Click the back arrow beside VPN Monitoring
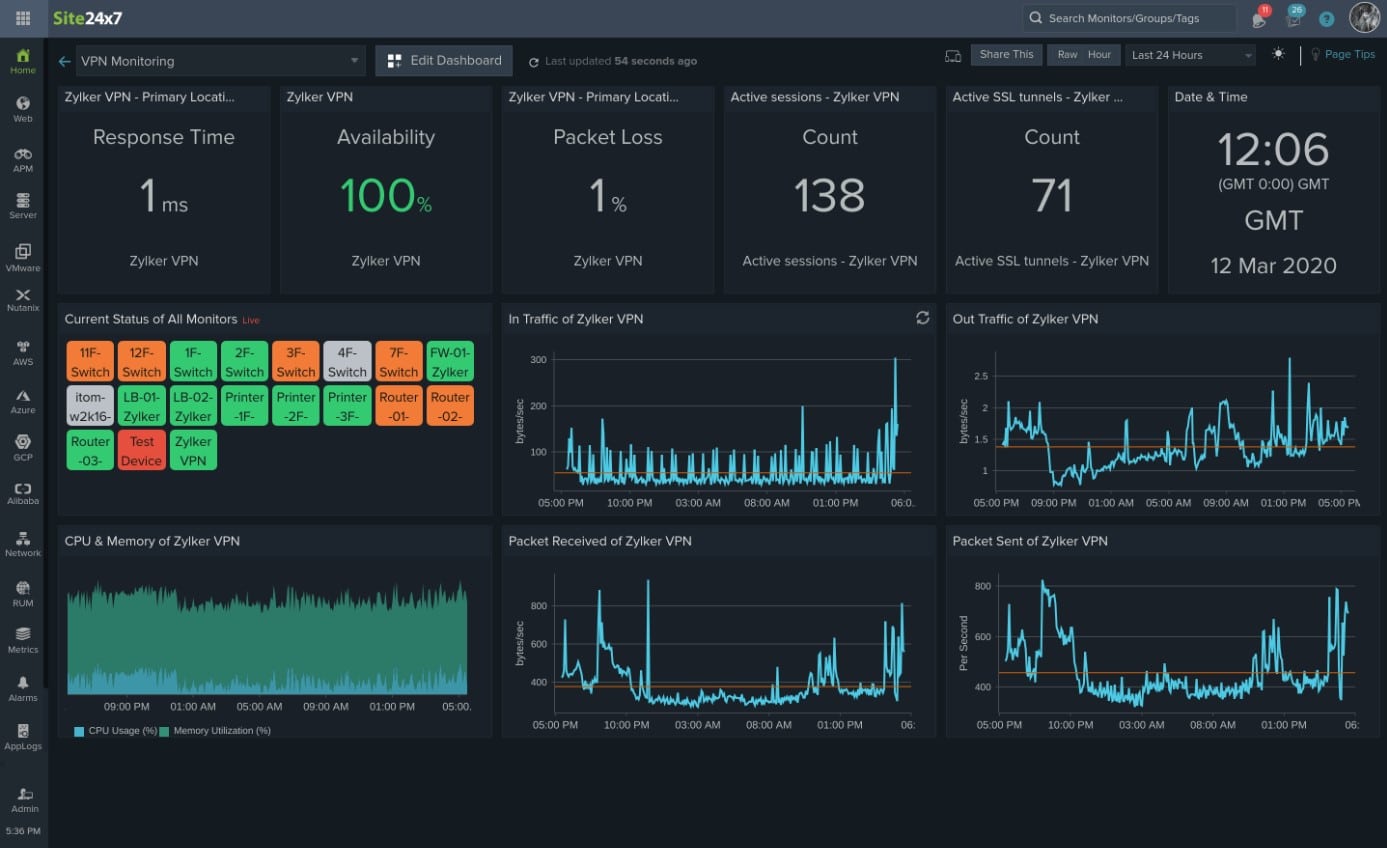 pyautogui.click(x=65, y=61)
